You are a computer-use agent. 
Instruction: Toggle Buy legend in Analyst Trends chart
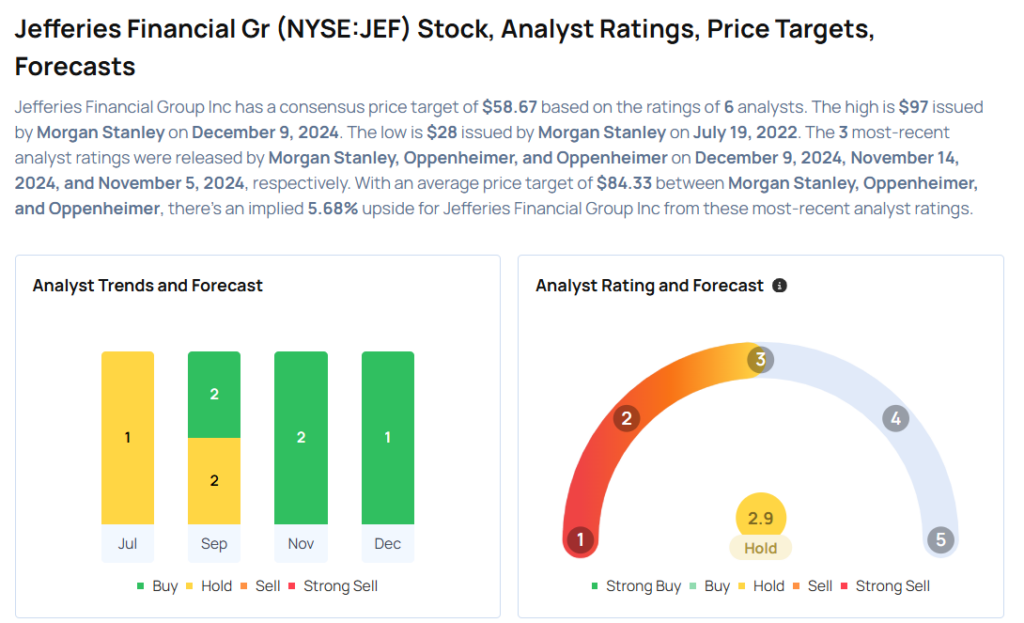point(157,586)
